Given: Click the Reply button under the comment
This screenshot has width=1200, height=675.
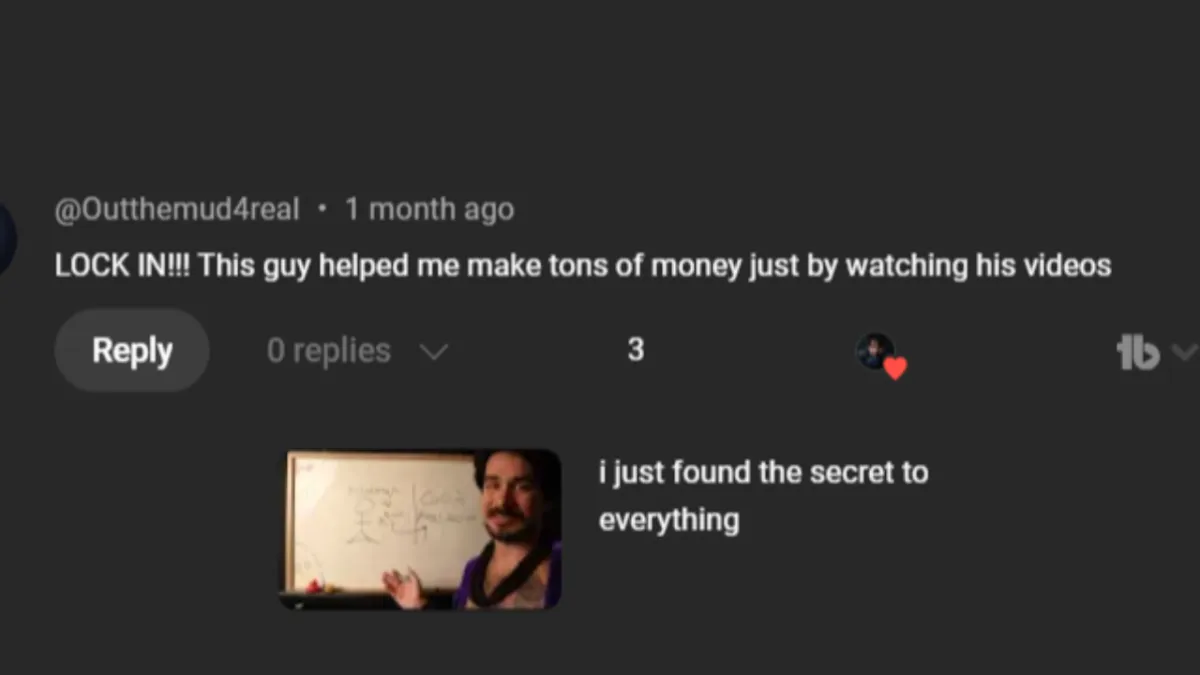Looking at the screenshot, I should [132, 350].
